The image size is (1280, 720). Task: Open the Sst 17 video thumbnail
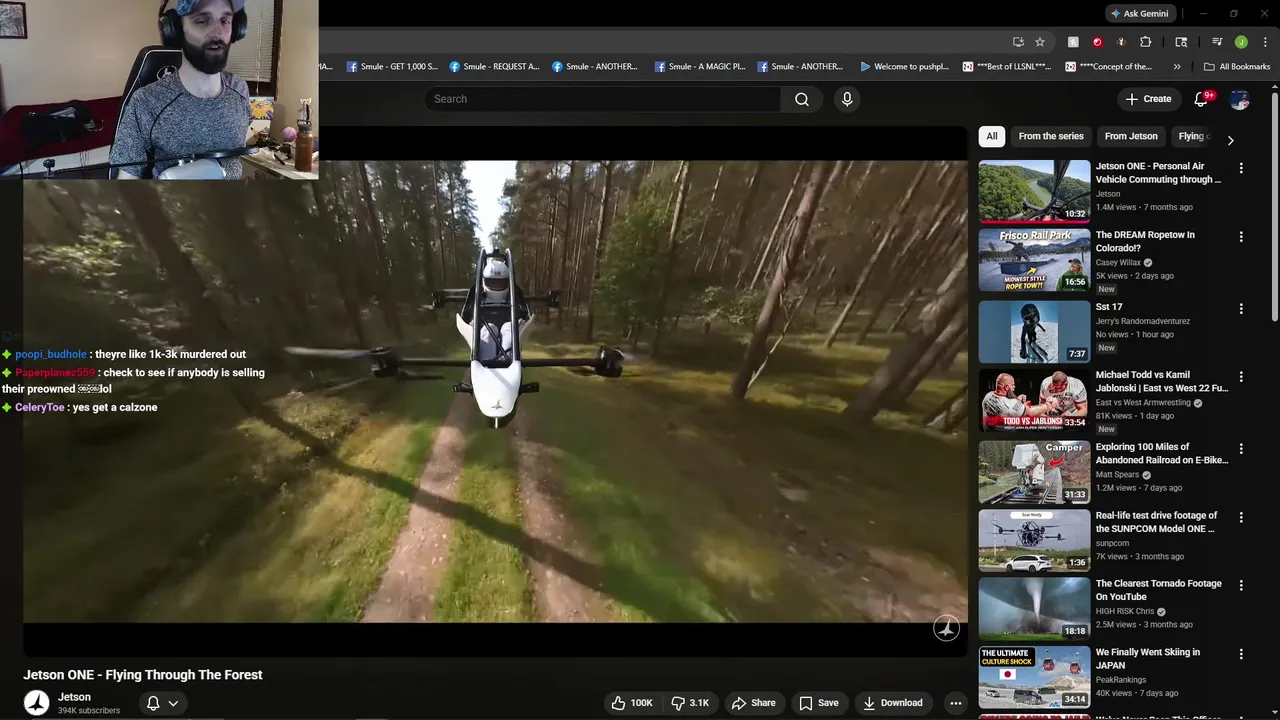point(1034,331)
